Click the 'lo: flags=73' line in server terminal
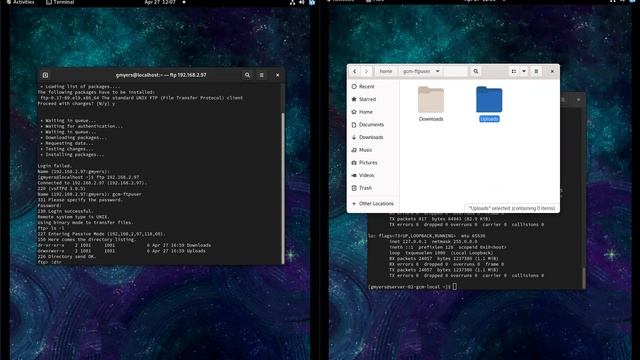Image resolution: width=640 pixels, height=360 pixels. 427,236
